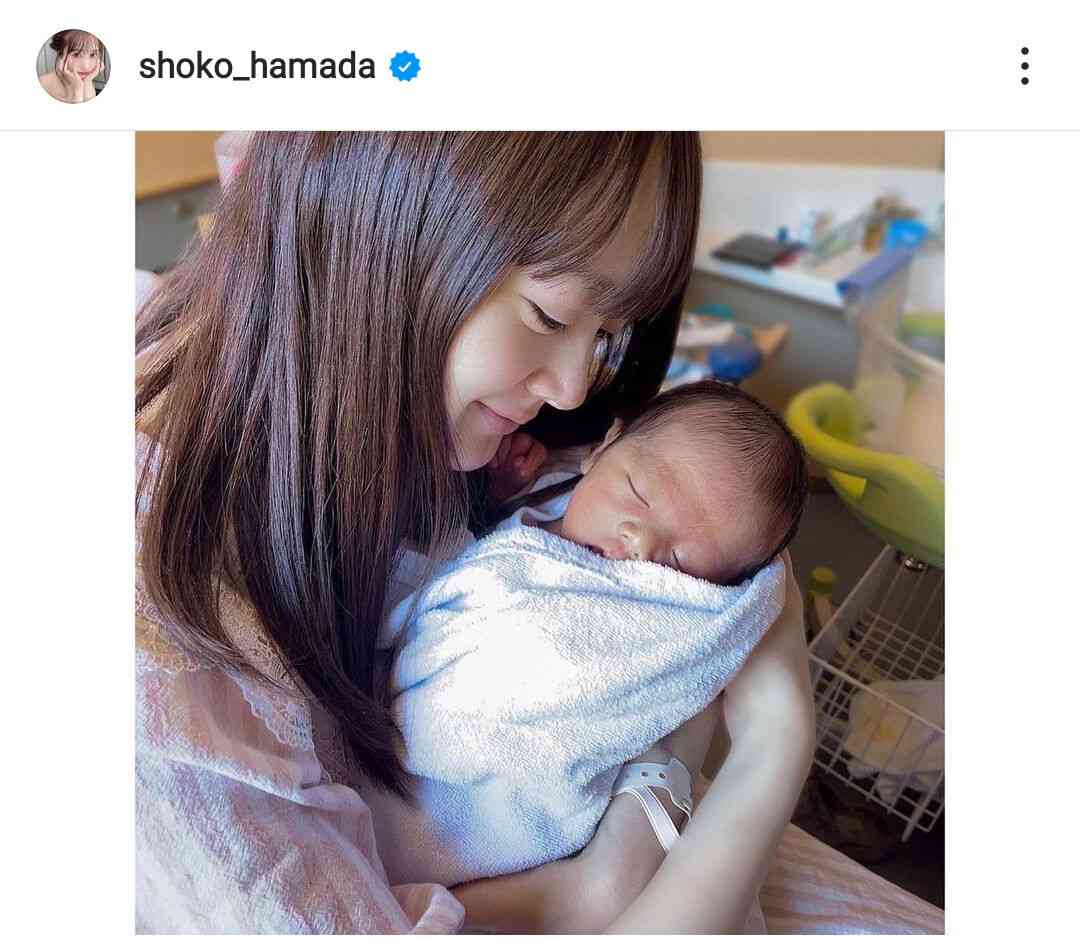This screenshot has width=1080, height=939.
Task: Click the blank margin right of the photo
Action: [1012, 533]
